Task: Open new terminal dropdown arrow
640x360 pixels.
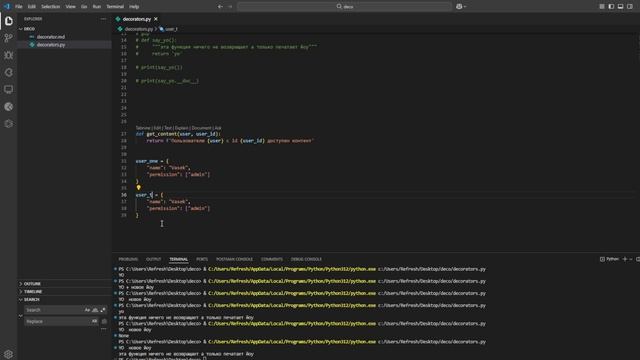Action: pos(631,259)
